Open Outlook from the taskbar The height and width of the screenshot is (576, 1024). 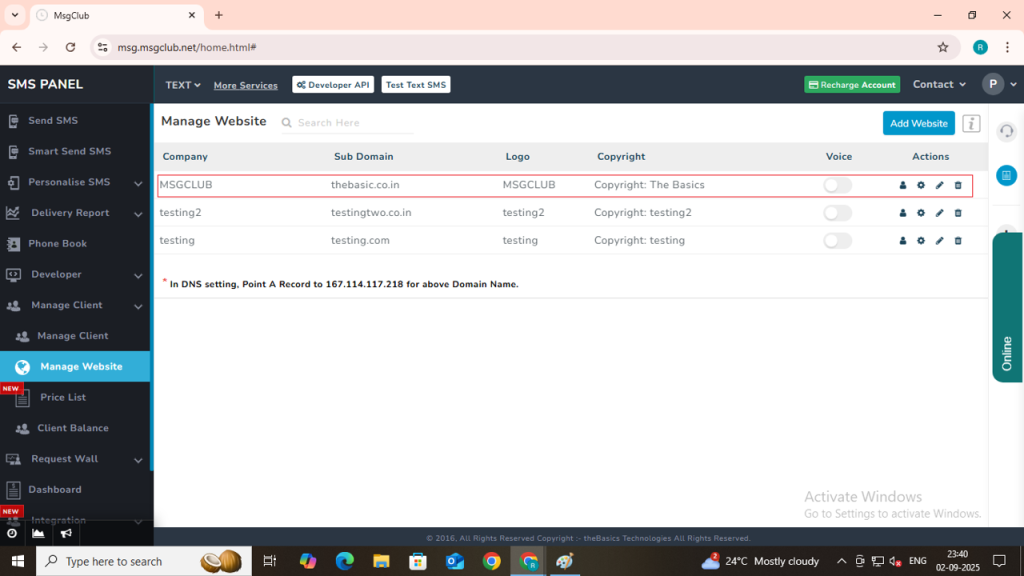[455, 561]
